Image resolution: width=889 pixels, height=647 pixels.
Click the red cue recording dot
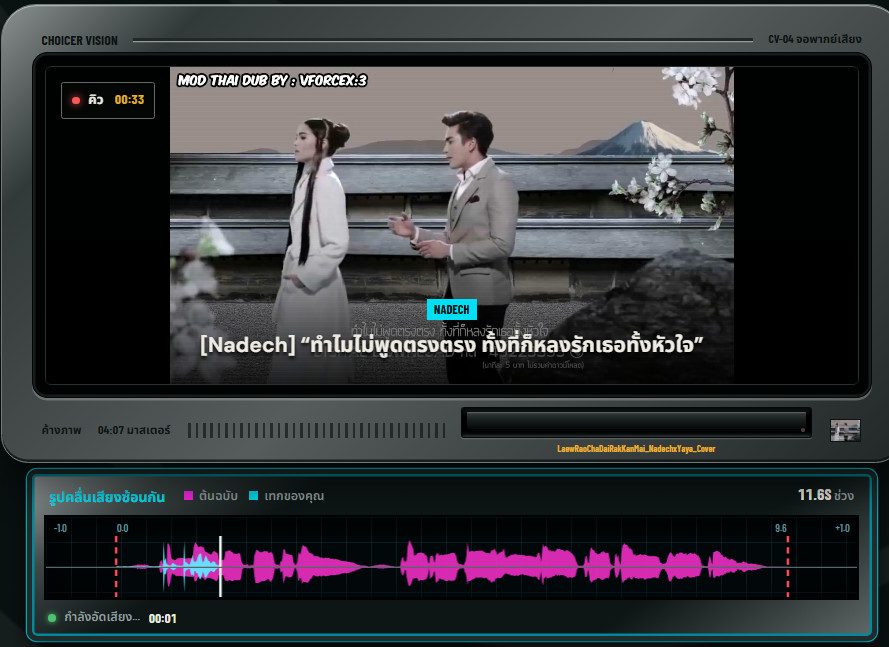[75, 100]
